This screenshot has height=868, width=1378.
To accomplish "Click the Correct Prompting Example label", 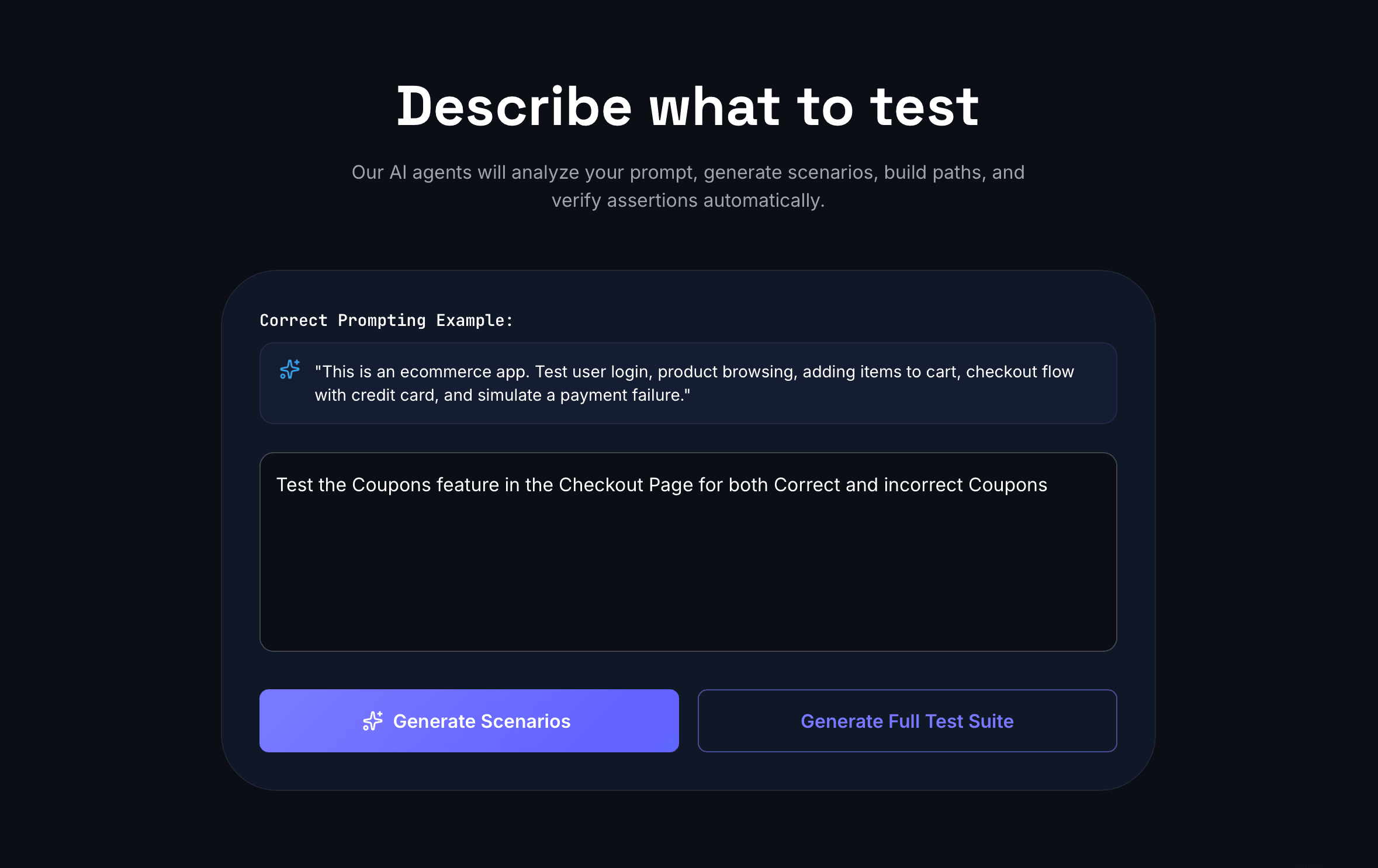I will tap(386, 320).
